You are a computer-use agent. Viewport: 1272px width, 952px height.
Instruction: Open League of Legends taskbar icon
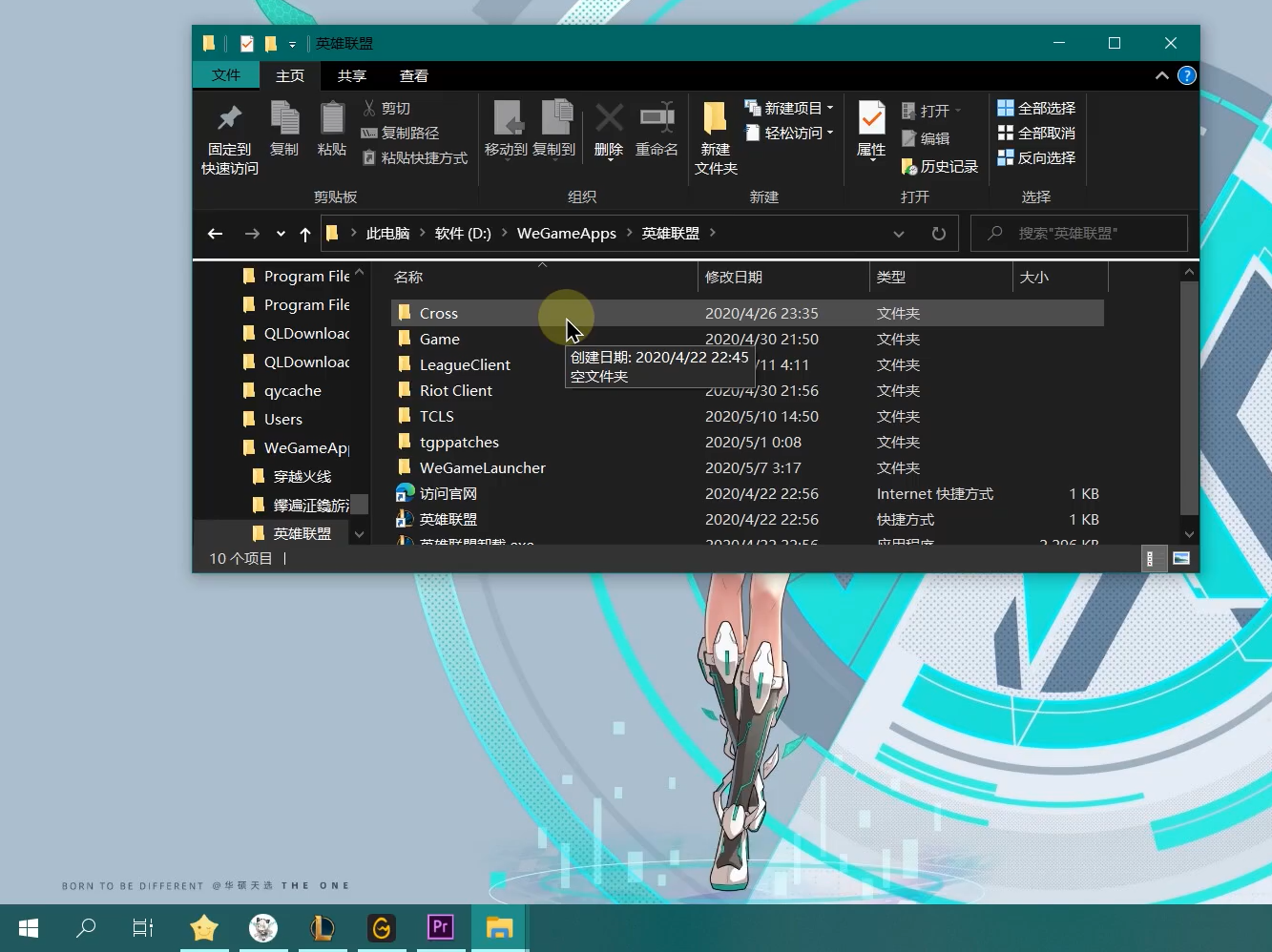pos(323,927)
